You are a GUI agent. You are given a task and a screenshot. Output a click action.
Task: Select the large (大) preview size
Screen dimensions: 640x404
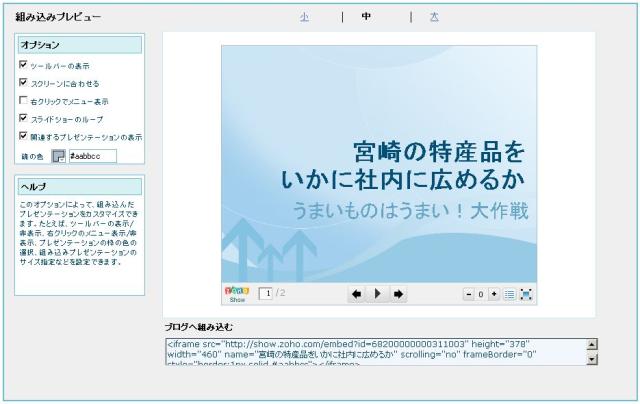tap(434, 17)
